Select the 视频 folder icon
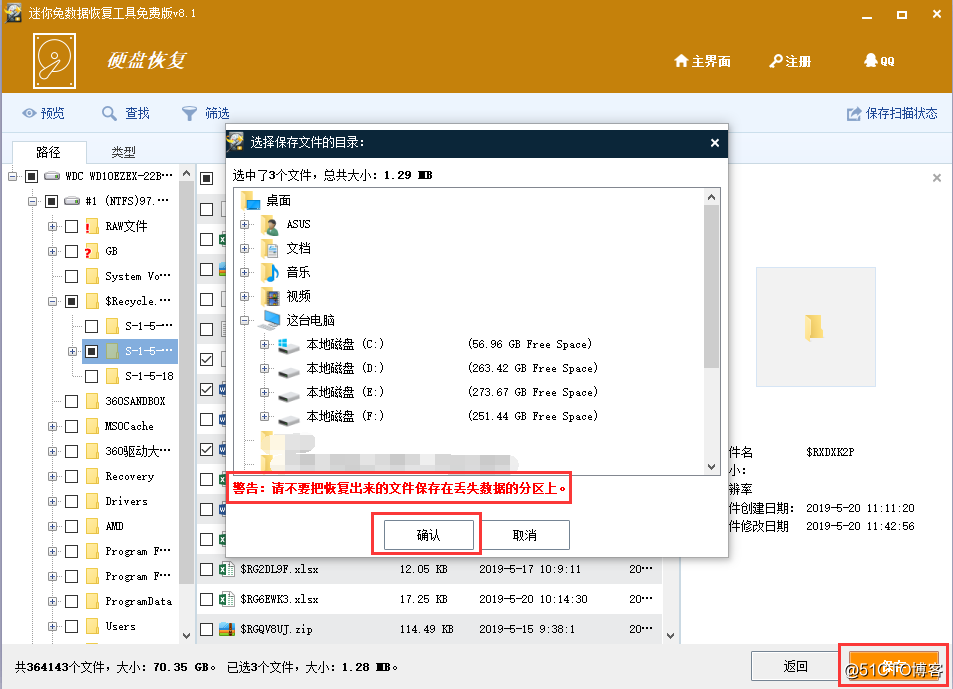The width and height of the screenshot is (953, 689). pyautogui.click(x=270, y=297)
